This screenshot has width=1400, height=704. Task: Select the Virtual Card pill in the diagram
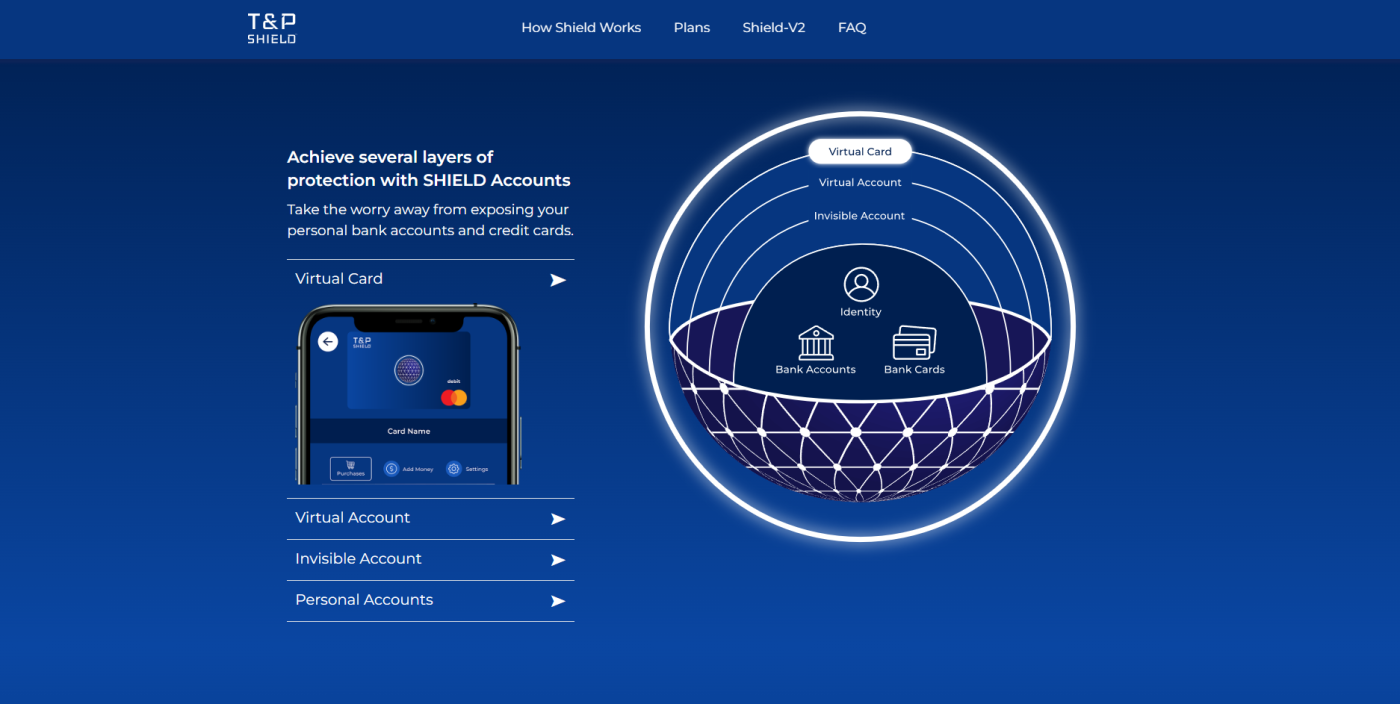tap(860, 151)
